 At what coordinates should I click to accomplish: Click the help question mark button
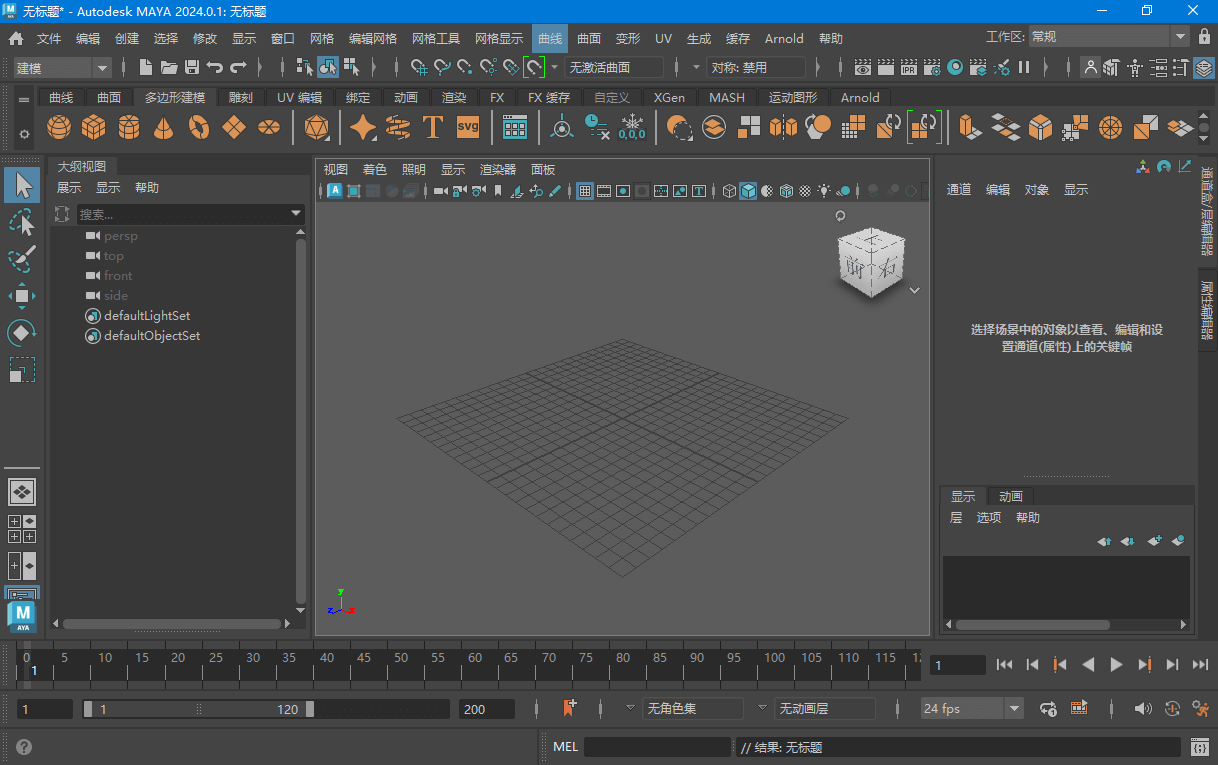coord(22,746)
